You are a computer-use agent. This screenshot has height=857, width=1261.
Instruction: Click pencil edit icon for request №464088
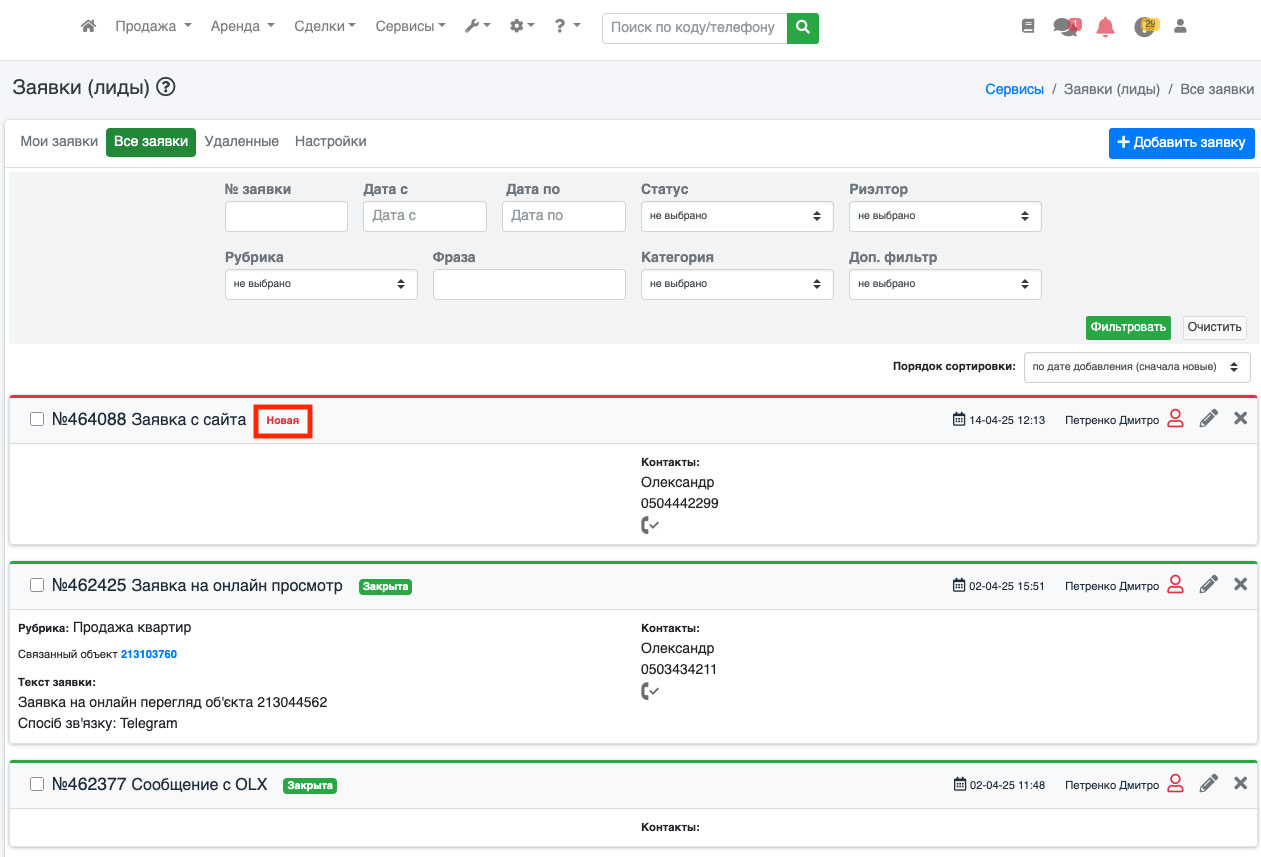tap(1208, 419)
